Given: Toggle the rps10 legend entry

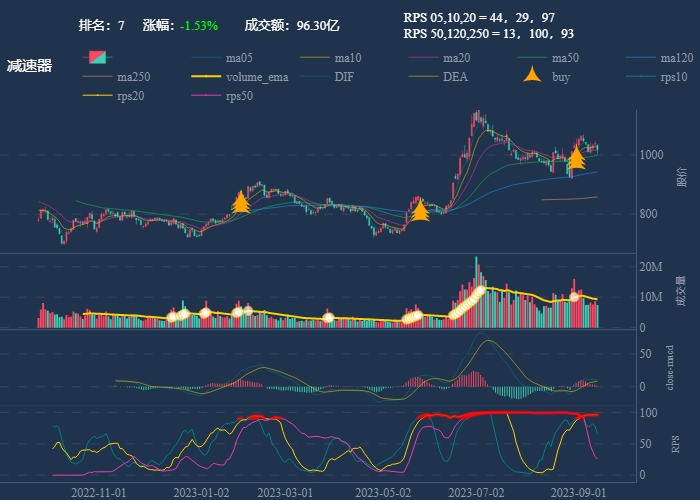Looking at the screenshot, I should (x=674, y=77).
